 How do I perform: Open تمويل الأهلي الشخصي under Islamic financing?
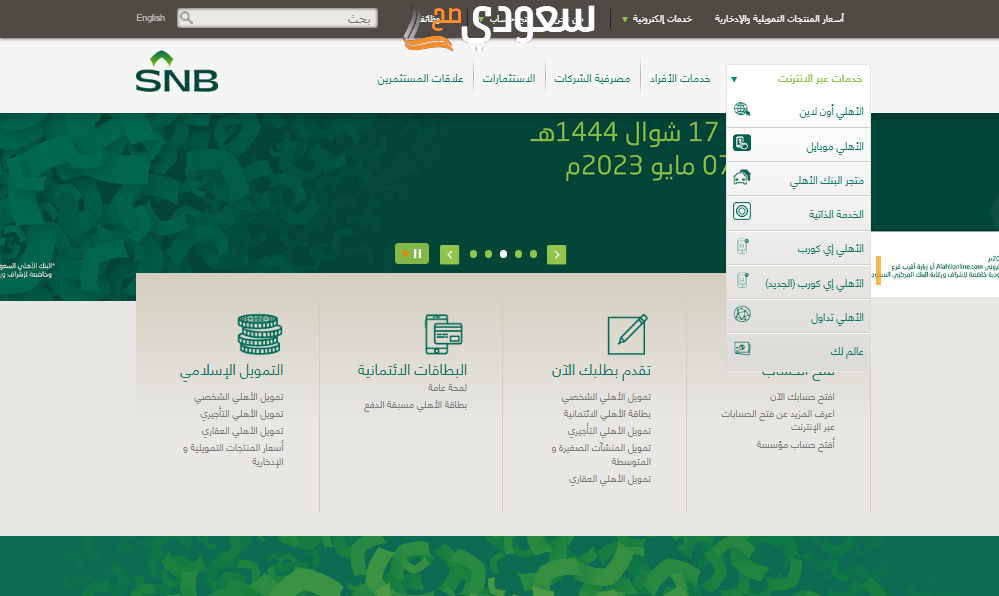pyautogui.click(x=238, y=397)
